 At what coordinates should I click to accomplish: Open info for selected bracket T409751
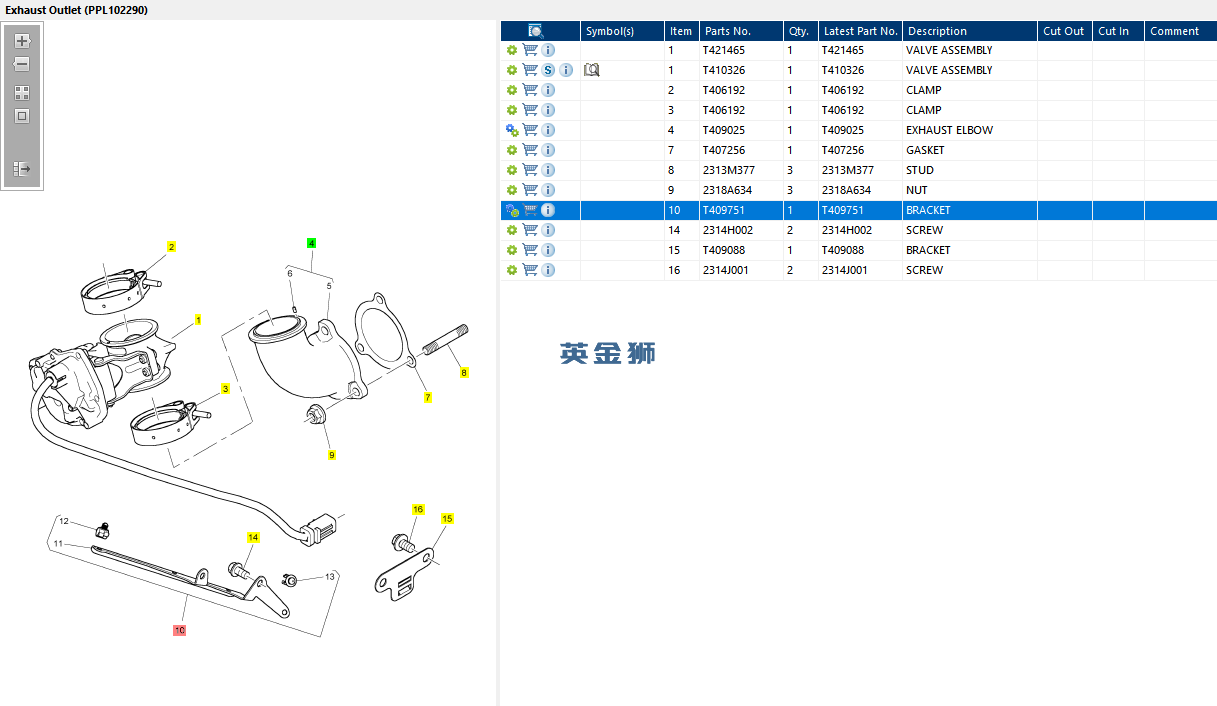click(x=548, y=210)
